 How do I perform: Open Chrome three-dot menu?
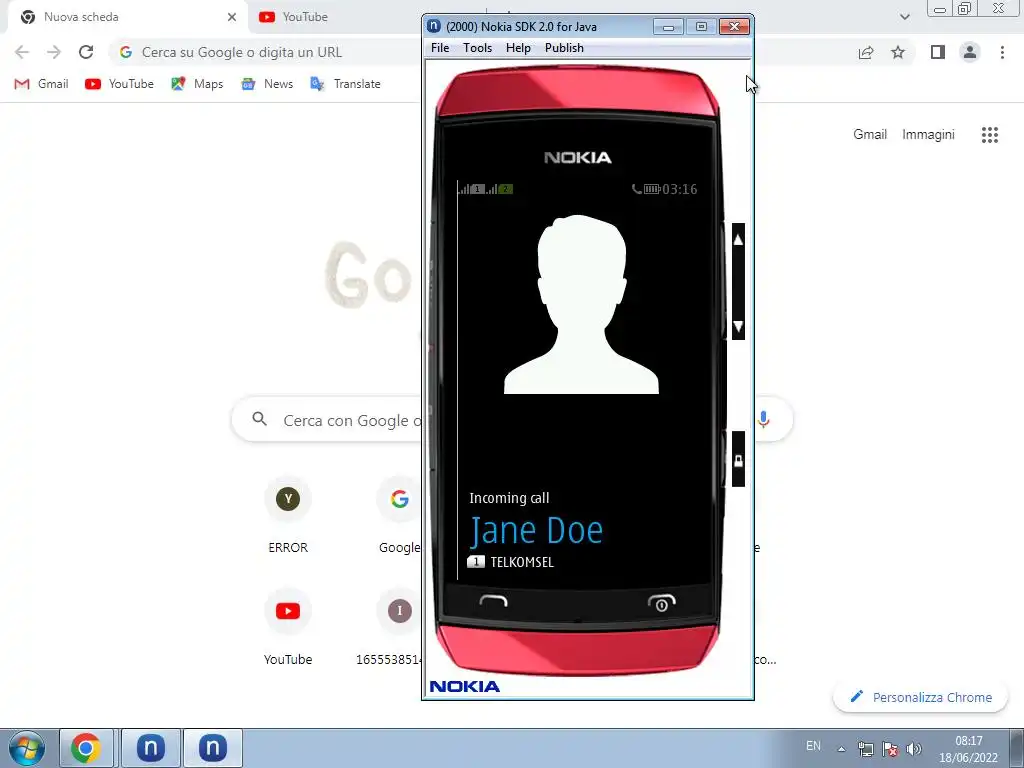point(1002,52)
